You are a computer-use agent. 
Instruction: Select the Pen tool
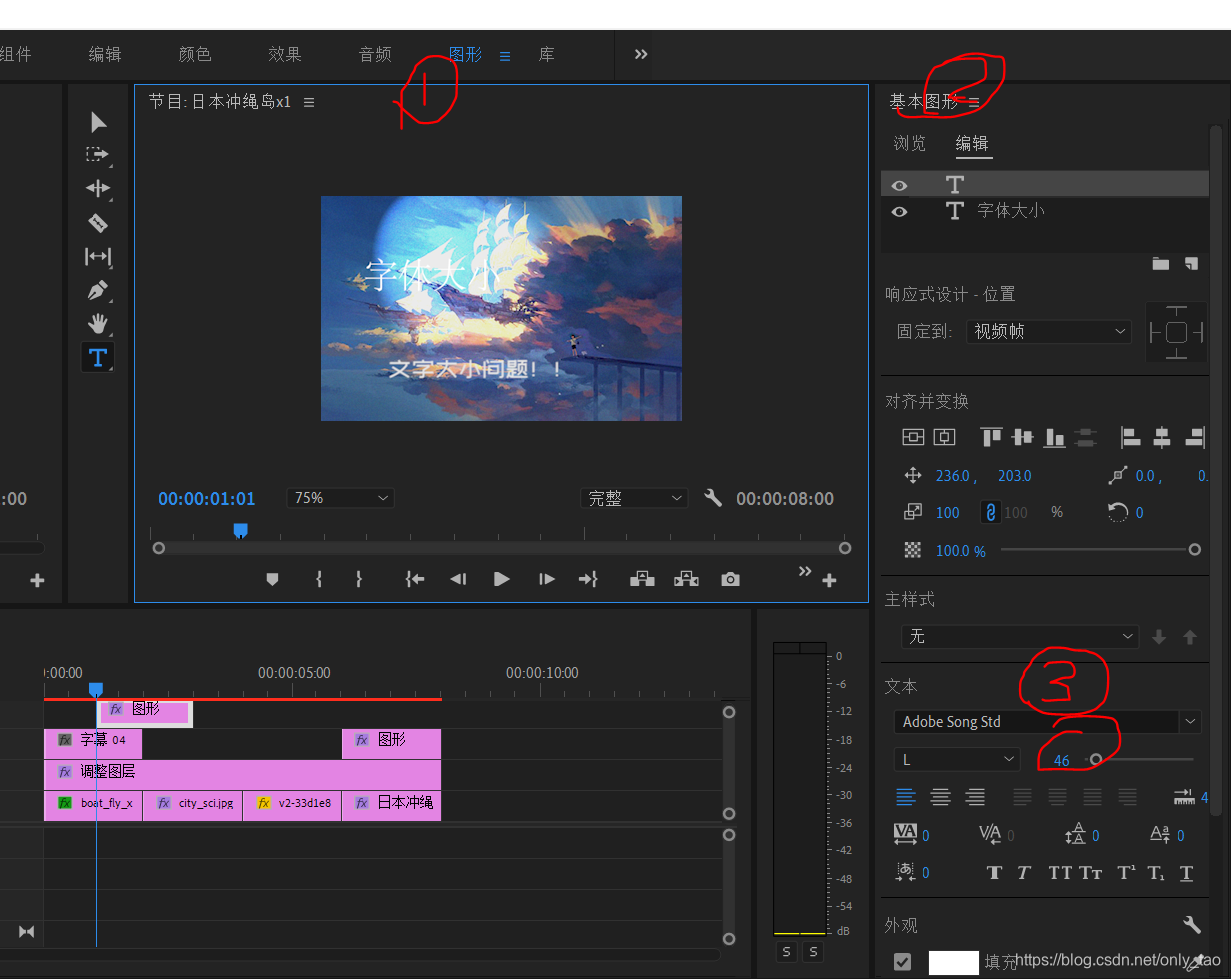(97, 290)
